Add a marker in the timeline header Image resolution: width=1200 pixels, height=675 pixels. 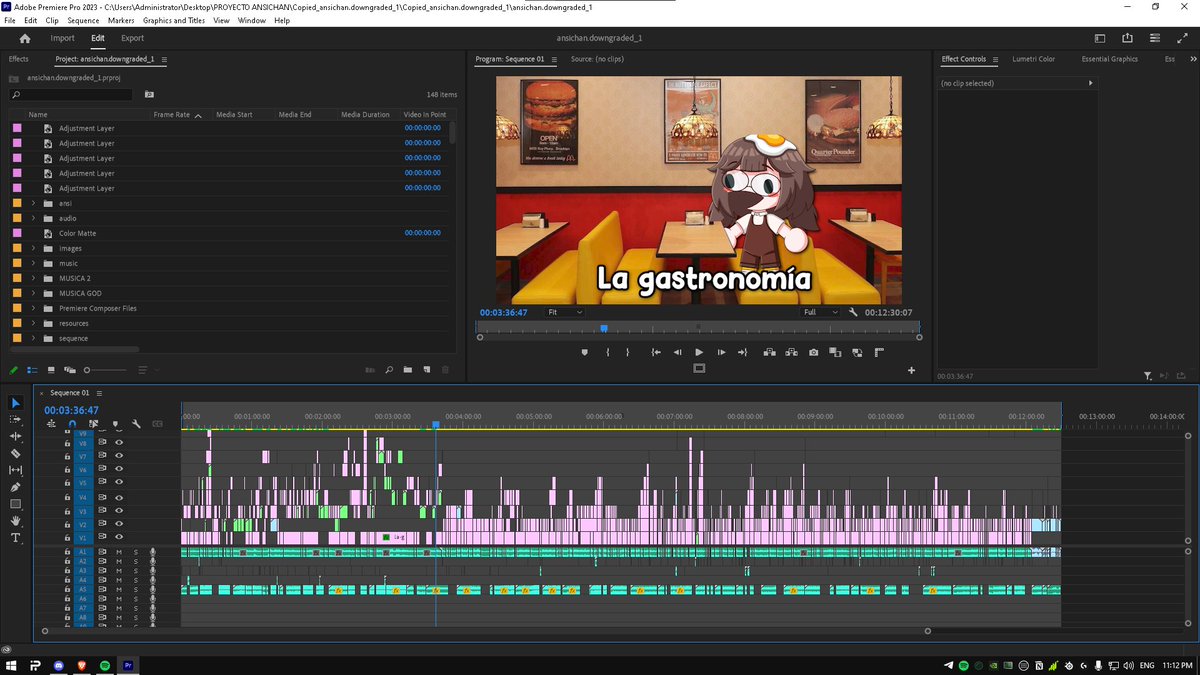pos(114,424)
